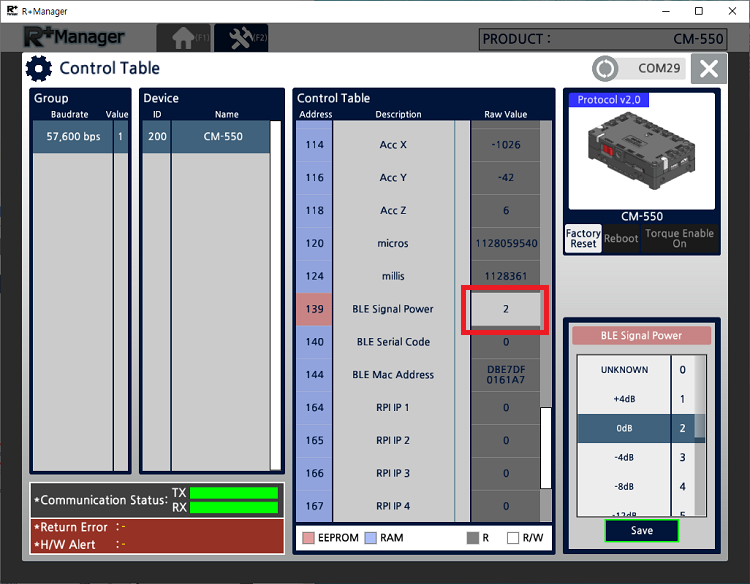Choose the -4dB option in list

click(x=624, y=457)
